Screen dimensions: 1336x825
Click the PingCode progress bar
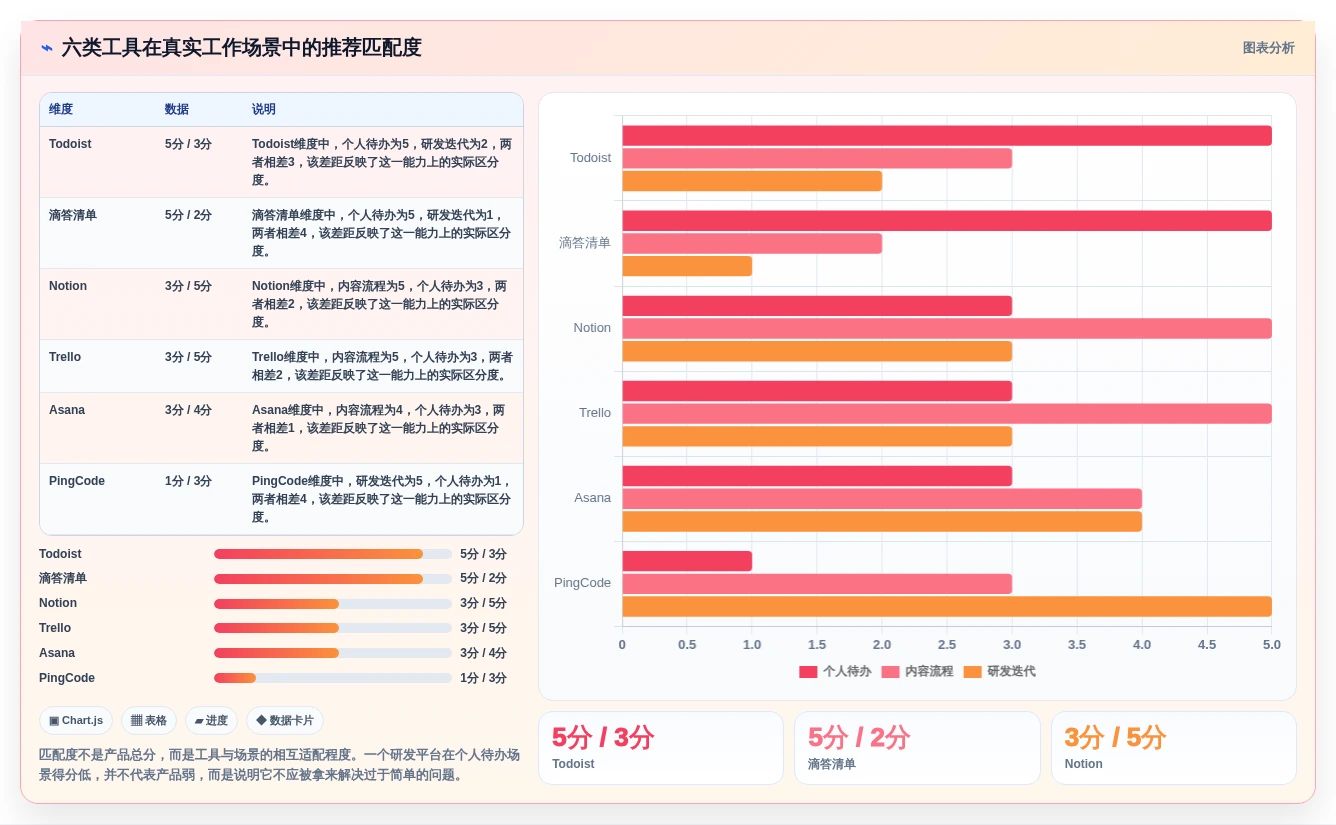[x=333, y=678]
